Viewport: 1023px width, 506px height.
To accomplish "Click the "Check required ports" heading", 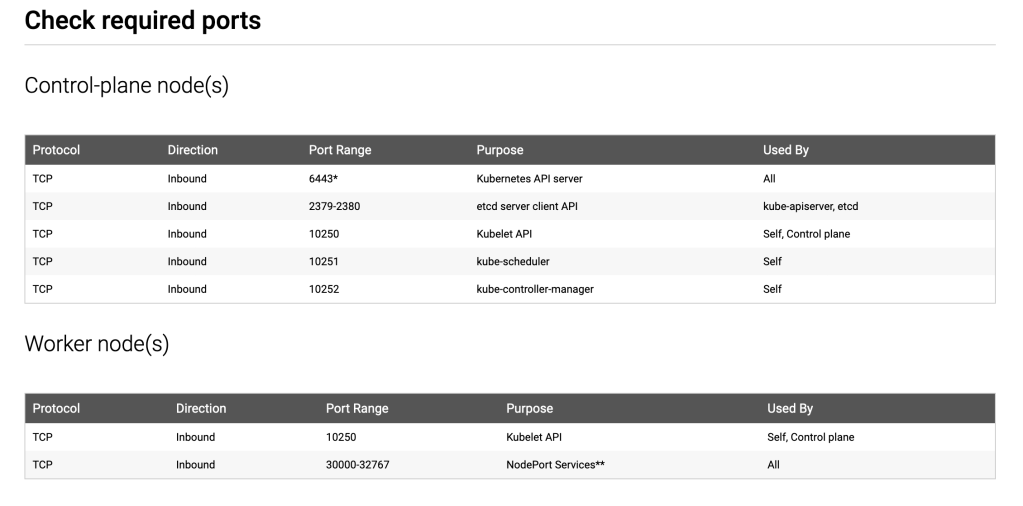I will pyautogui.click(x=142, y=21).
